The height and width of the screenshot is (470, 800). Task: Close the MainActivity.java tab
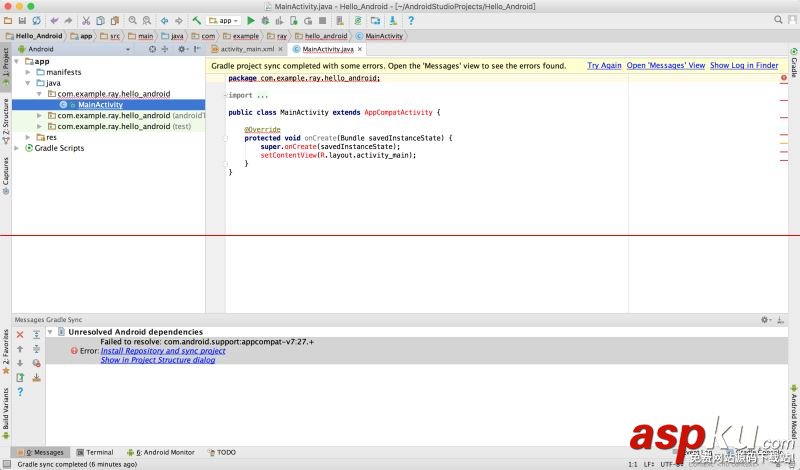click(x=360, y=49)
